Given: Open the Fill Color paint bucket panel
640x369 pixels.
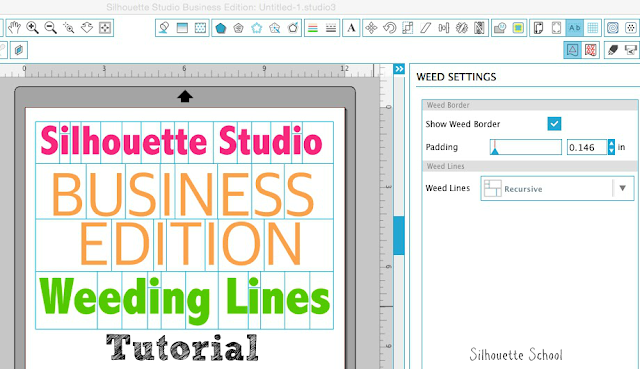Looking at the screenshot, I should point(164,28).
